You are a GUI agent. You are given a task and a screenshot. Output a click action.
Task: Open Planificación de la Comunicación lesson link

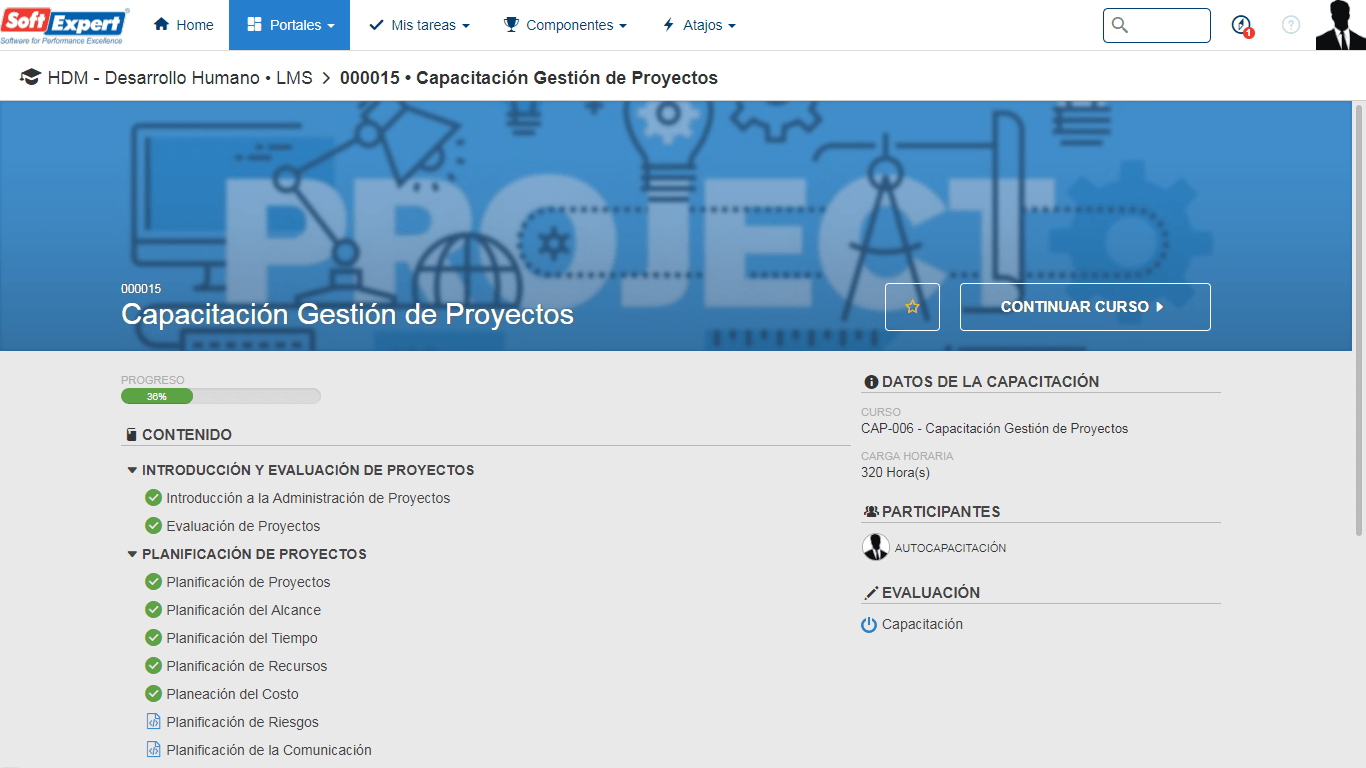click(x=269, y=750)
